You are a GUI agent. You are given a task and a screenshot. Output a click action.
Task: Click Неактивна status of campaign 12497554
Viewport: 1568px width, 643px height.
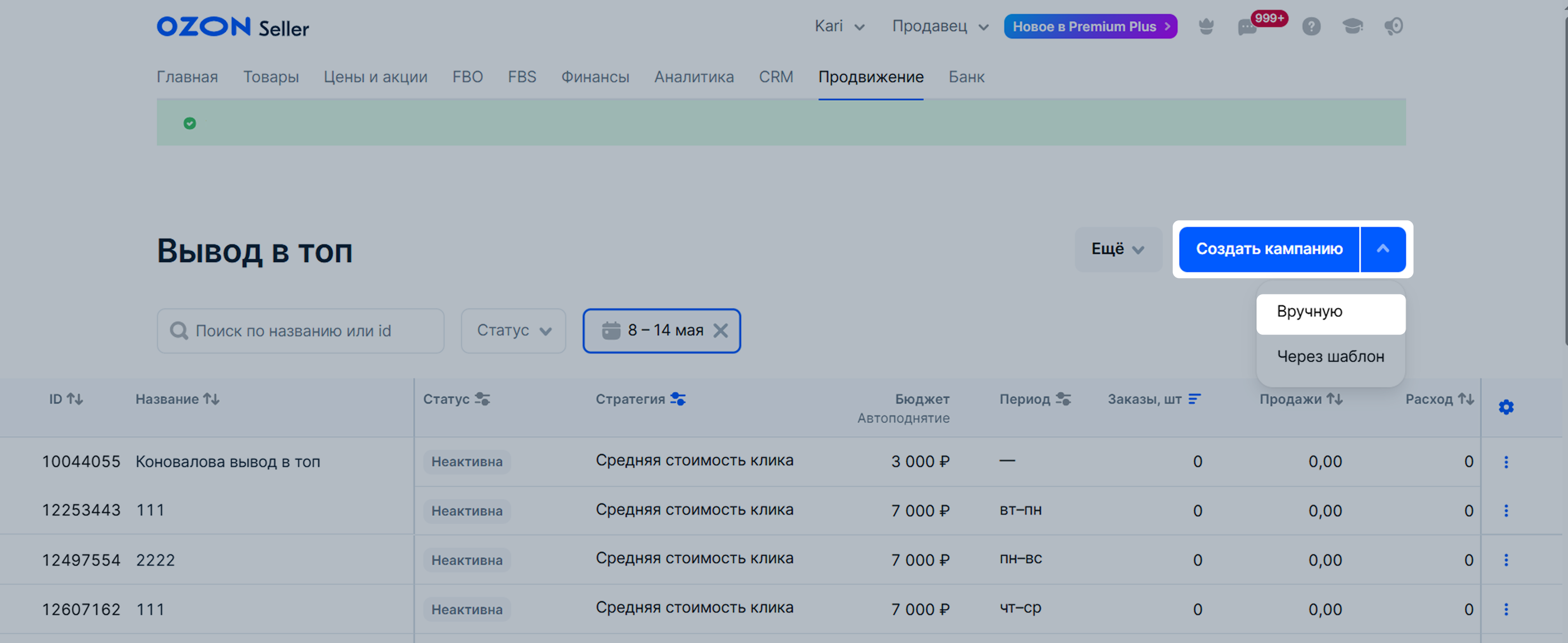(x=467, y=560)
